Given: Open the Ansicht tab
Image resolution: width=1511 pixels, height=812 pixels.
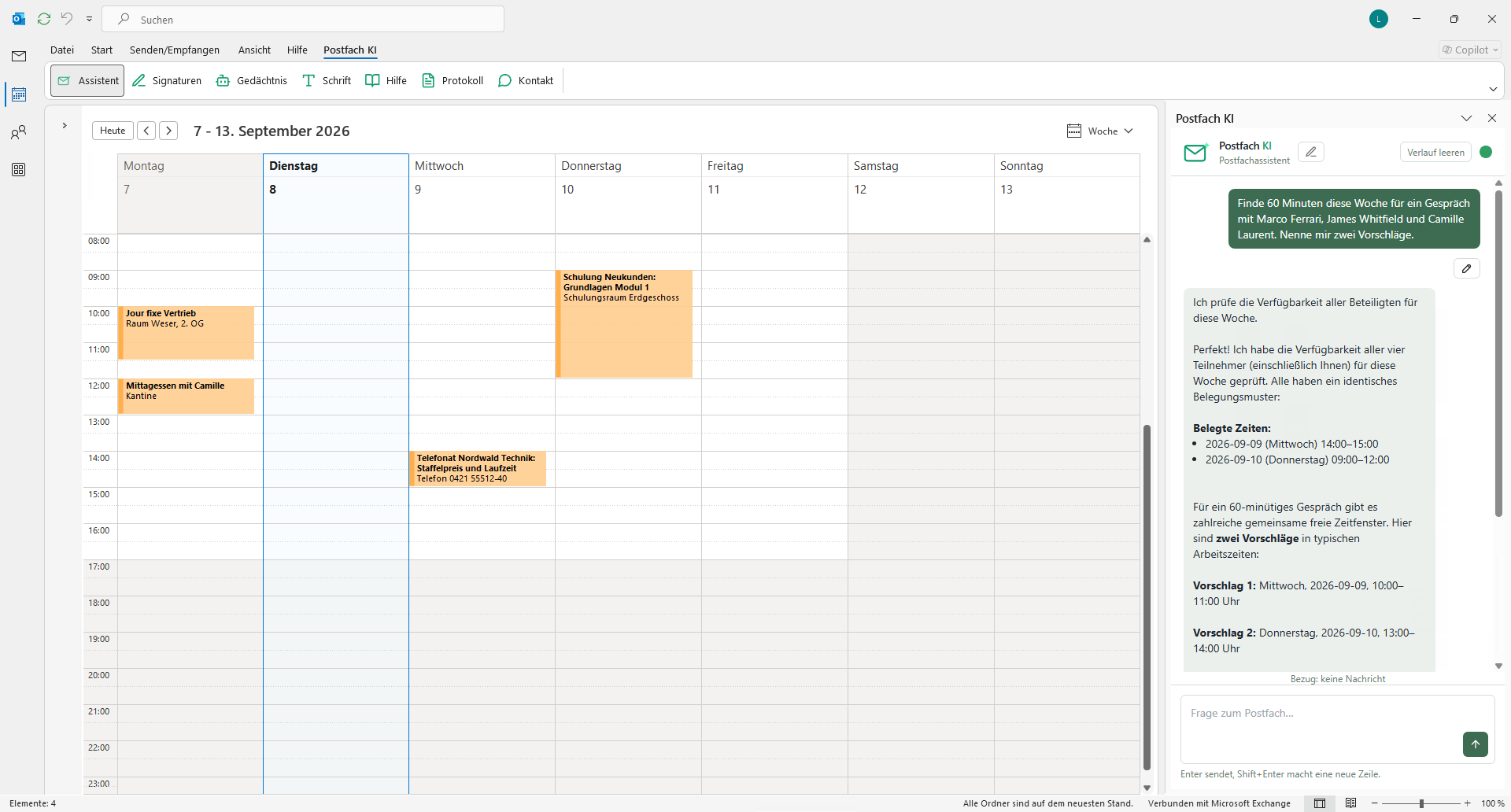Looking at the screenshot, I should [x=254, y=50].
